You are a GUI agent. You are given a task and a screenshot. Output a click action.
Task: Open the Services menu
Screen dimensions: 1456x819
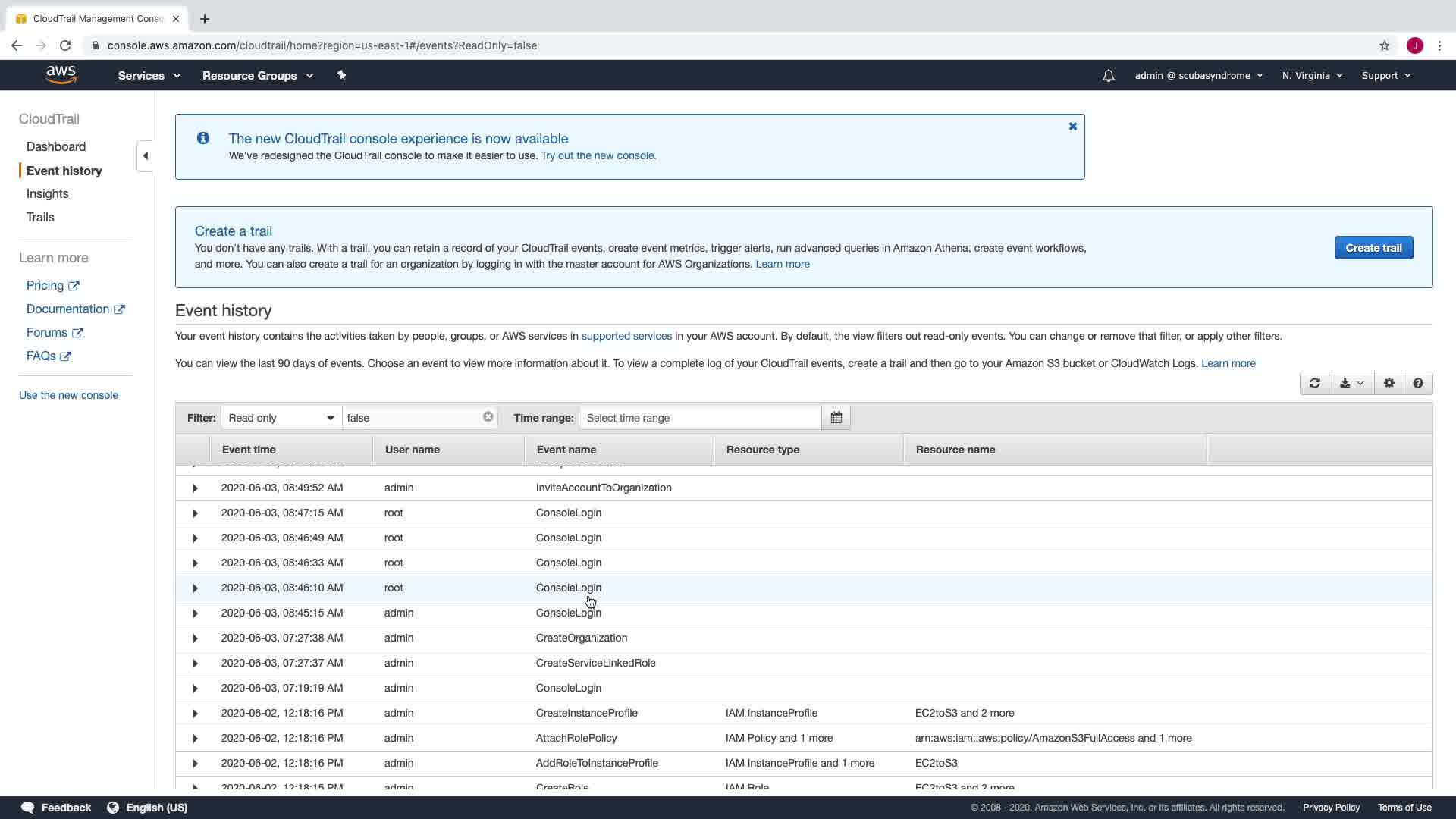click(149, 76)
